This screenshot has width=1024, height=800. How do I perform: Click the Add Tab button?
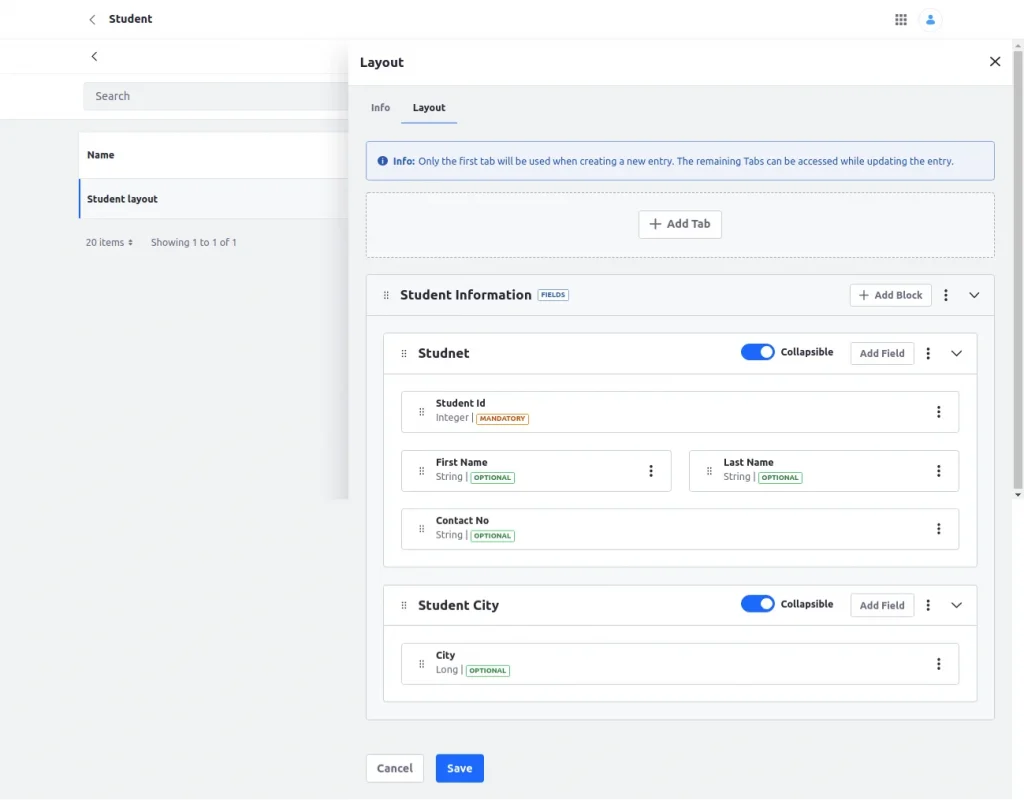pyautogui.click(x=680, y=224)
